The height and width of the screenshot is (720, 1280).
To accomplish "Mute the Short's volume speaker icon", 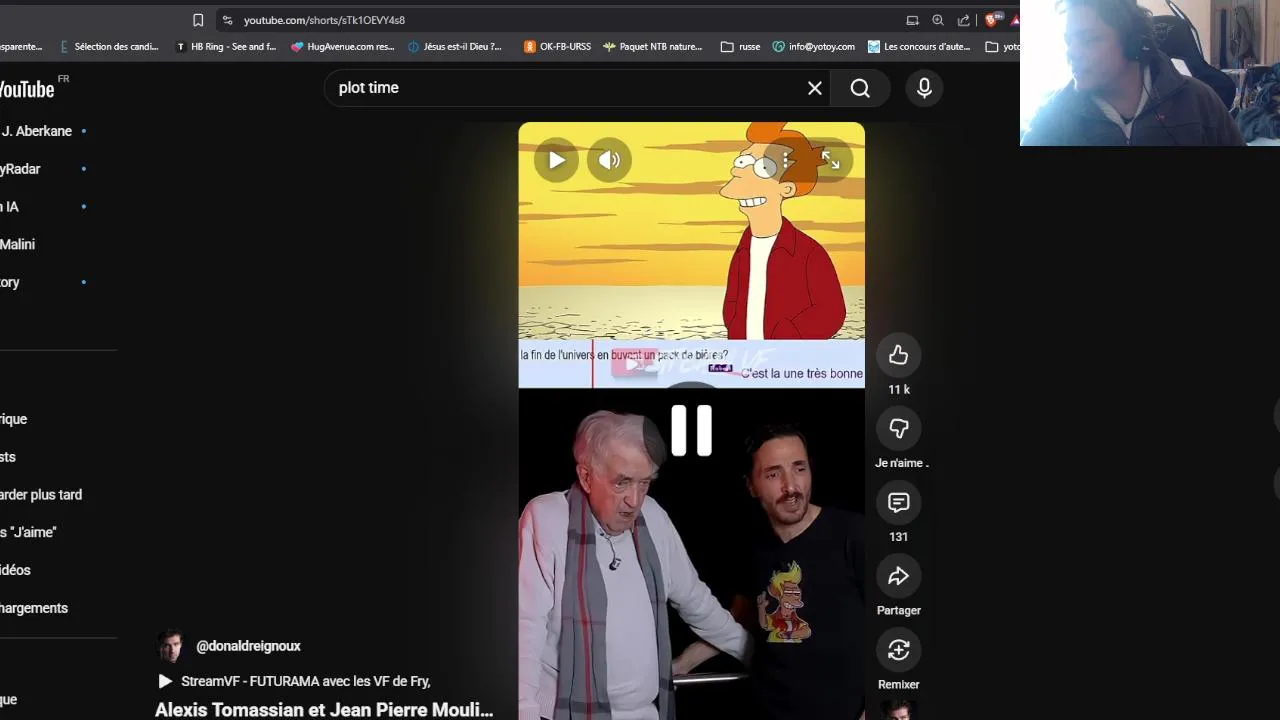I will 609,160.
